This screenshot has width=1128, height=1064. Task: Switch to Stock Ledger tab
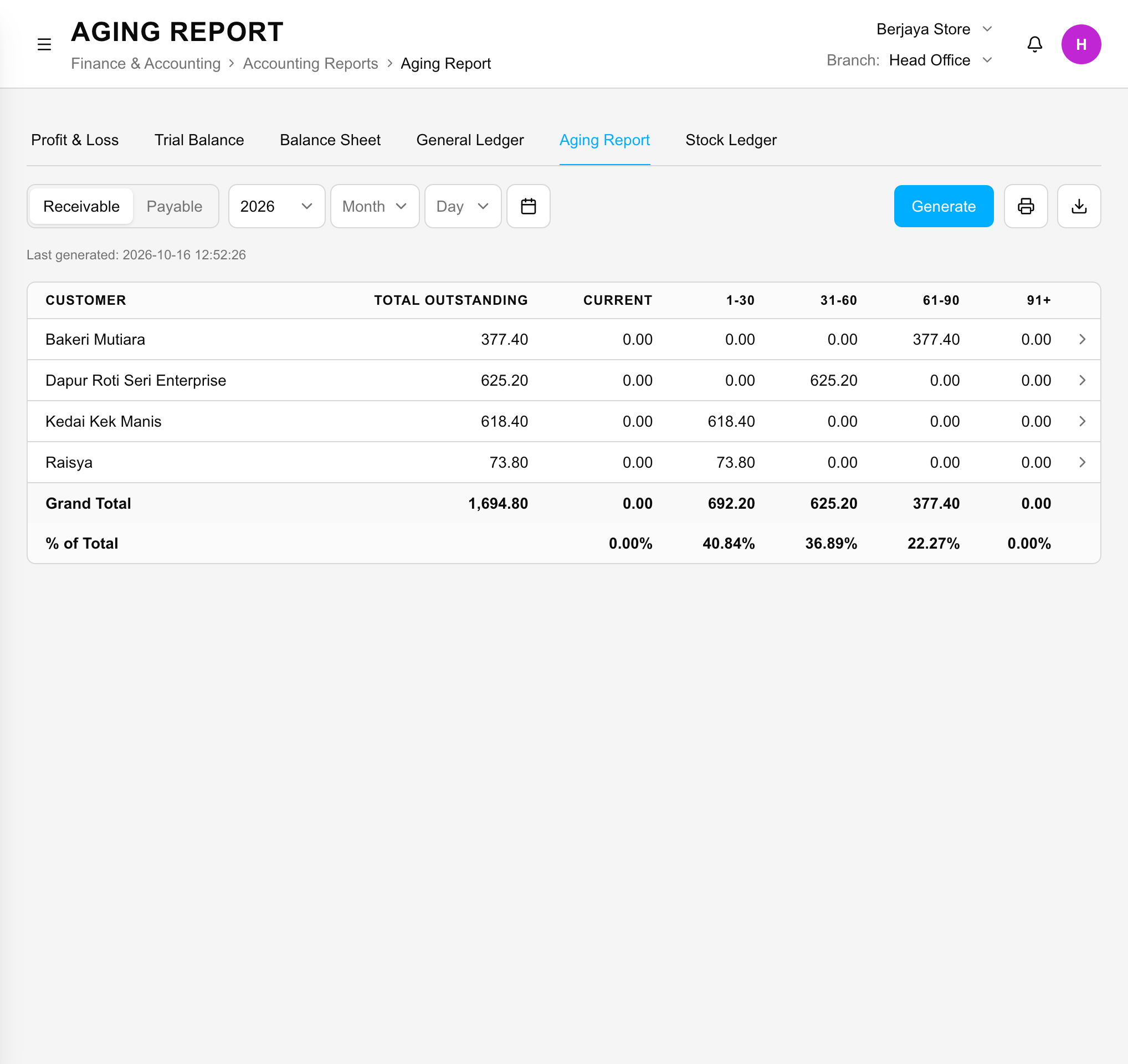pyautogui.click(x=731, y=140)
